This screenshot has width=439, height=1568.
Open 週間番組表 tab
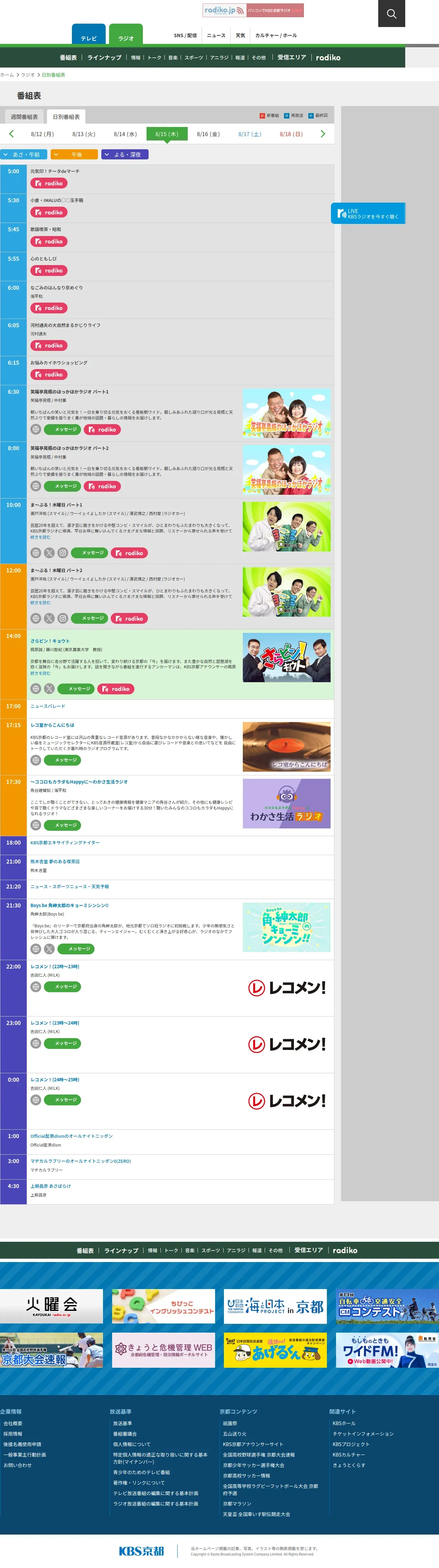(24, 117)
